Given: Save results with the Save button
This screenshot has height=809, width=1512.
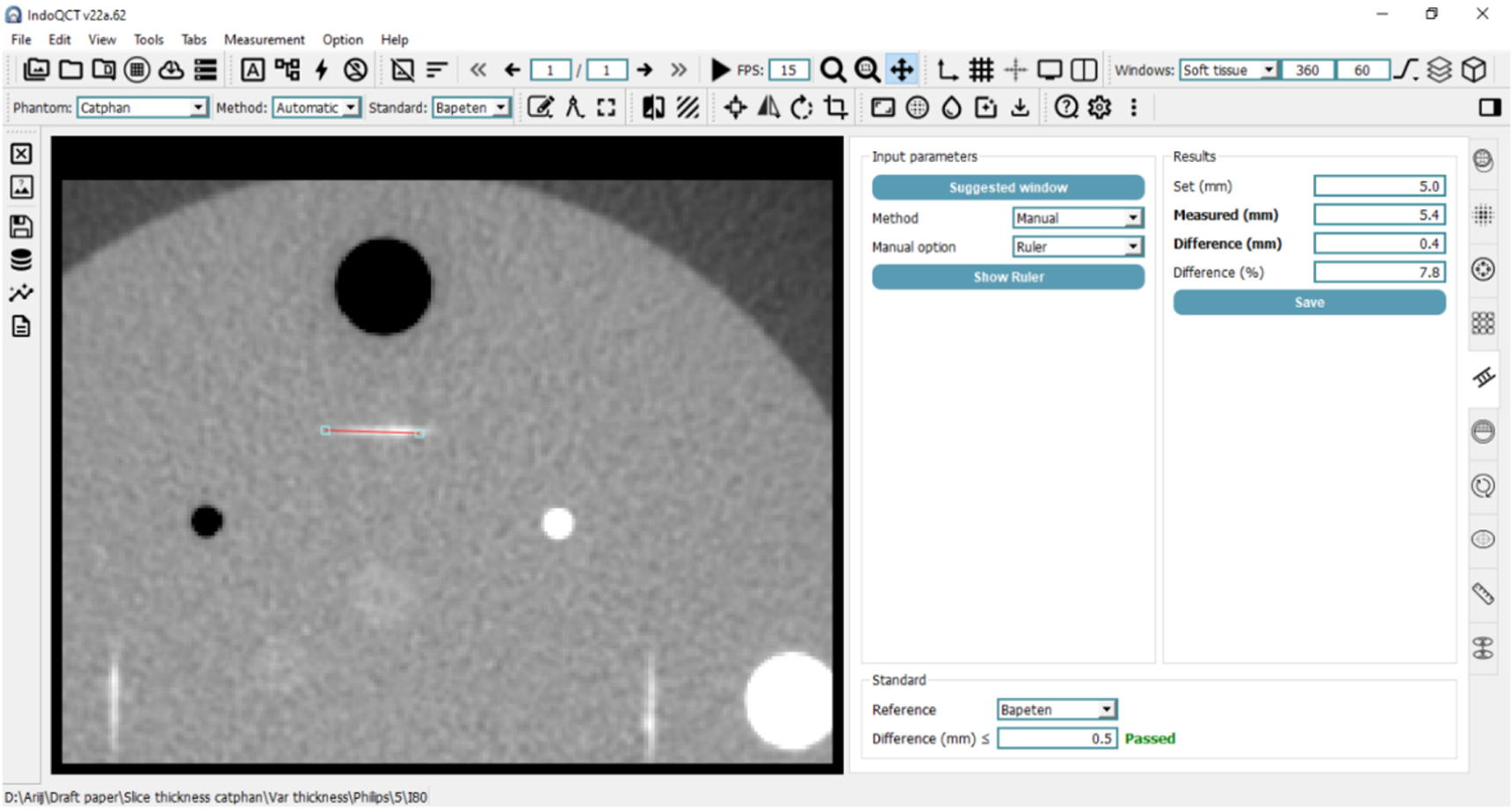Looking at the screenshot, I should click(1308, 302).
